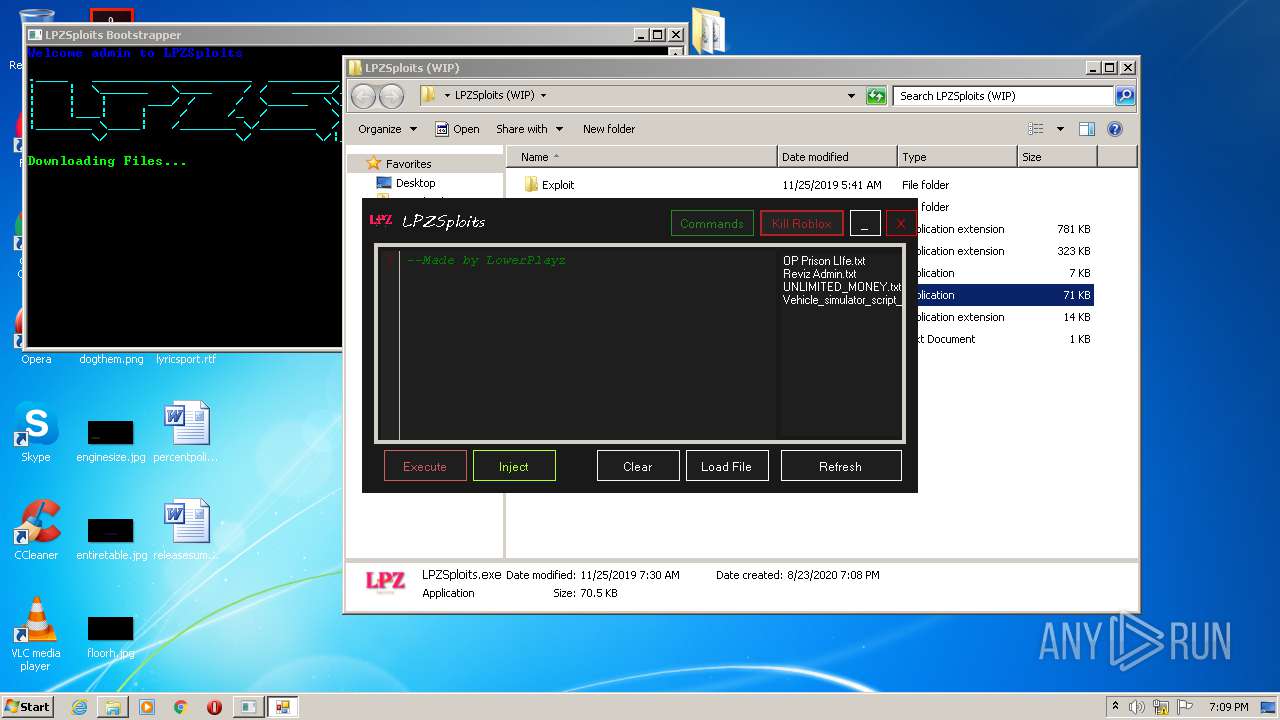Launch Opera from taskbar
Image resolution: width=1280 pixels, height=720 pixels.
click(x=214, y=707)
